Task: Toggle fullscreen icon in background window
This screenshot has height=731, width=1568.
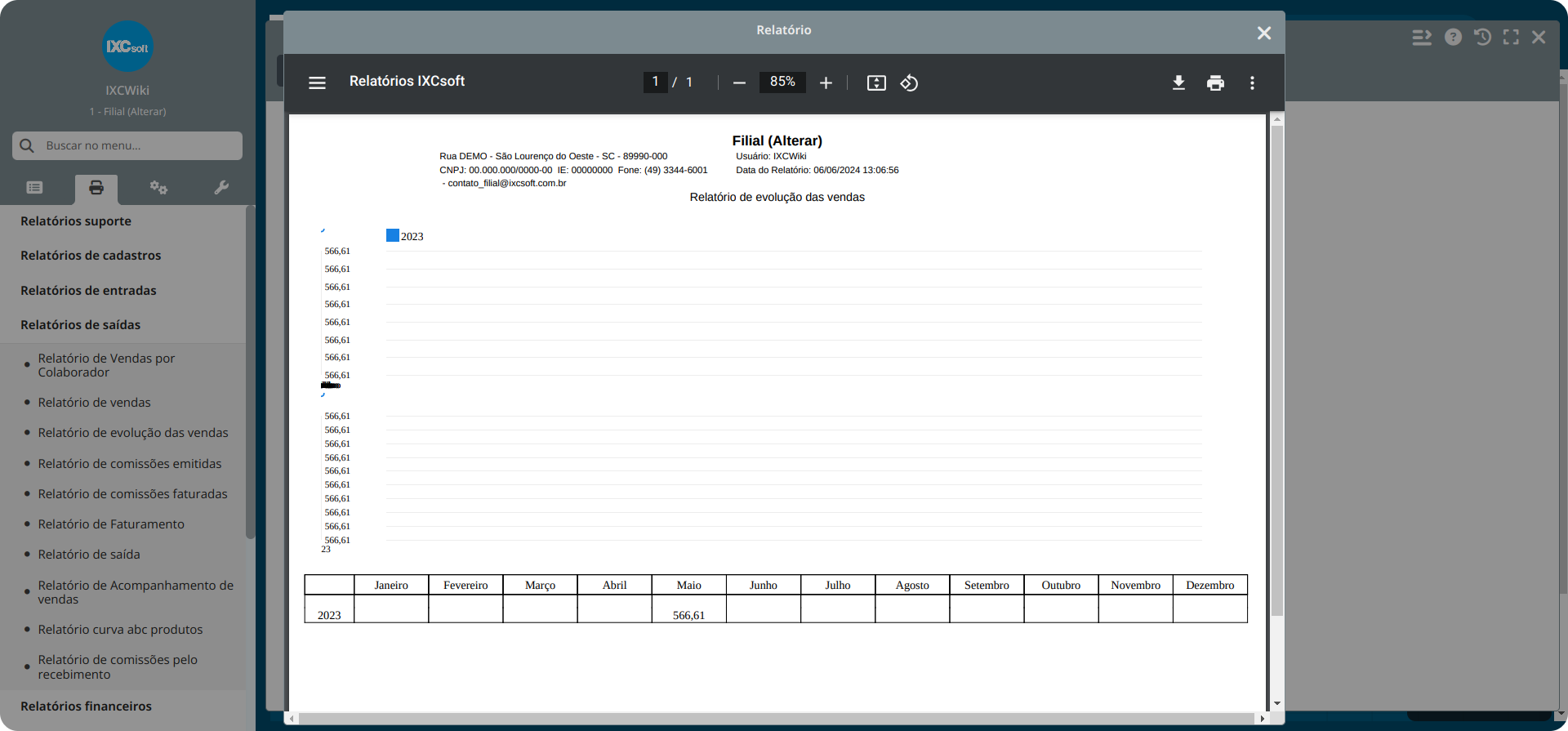Action: (1511, 38)
